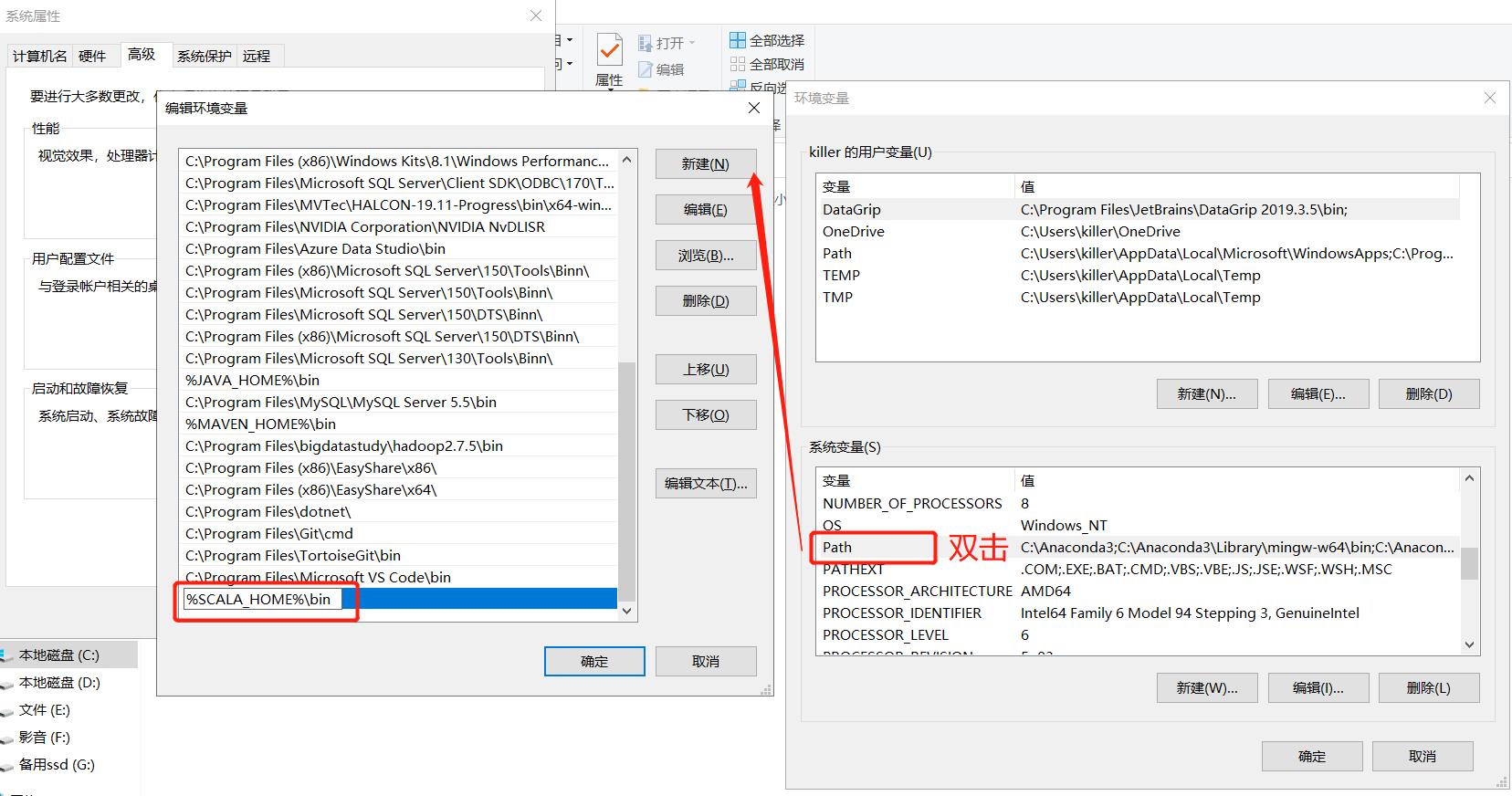1512x796 pixels.
Task: Select the C:\Program Files\dotnet\ entry
Action: (399, 512)
